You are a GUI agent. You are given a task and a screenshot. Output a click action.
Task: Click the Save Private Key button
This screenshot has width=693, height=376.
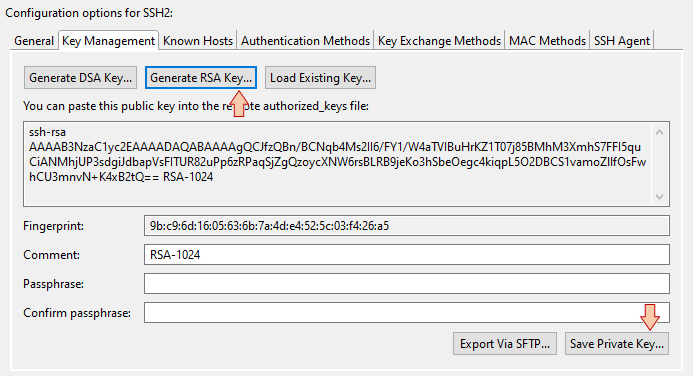[617, 344]
